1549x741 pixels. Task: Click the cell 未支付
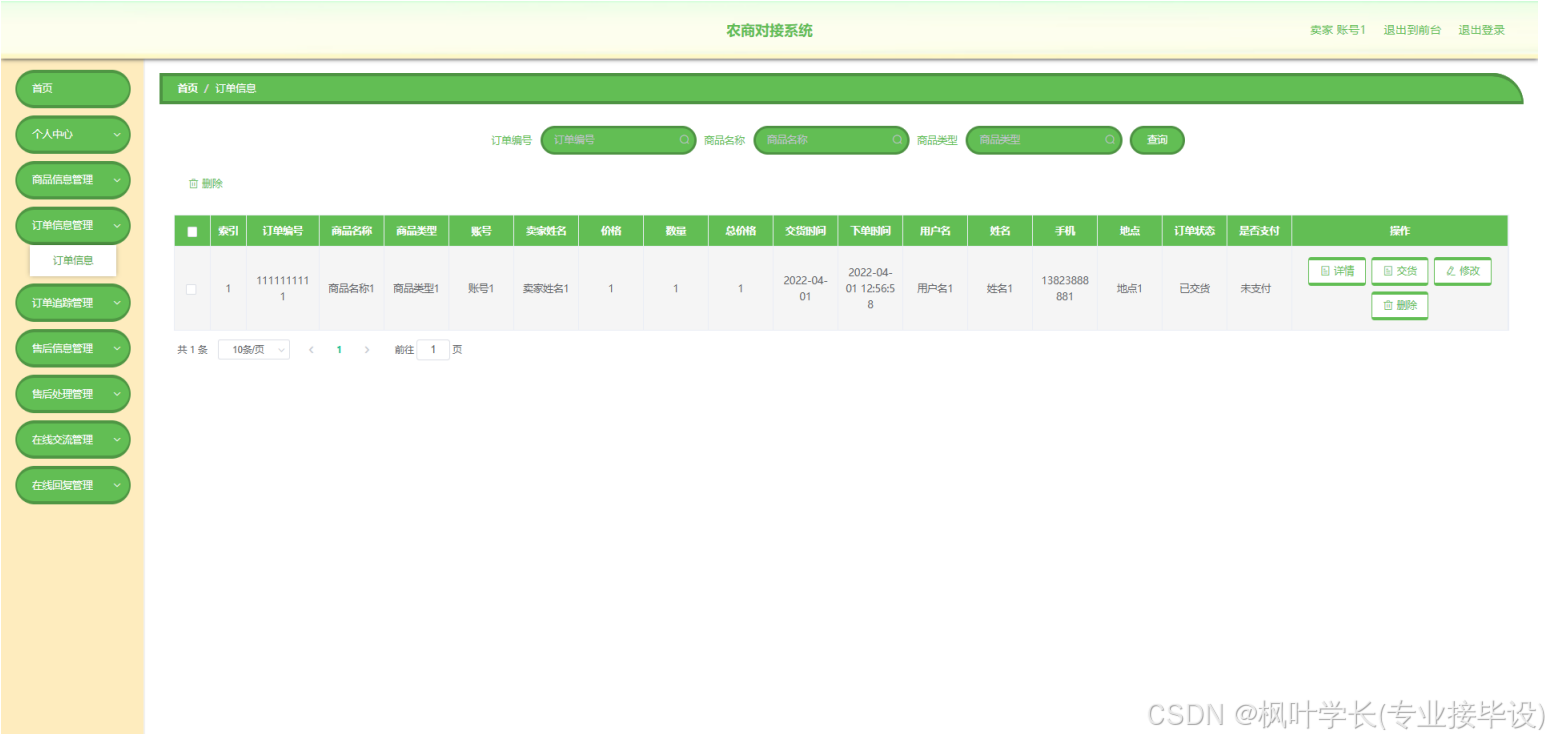tap(1259, 289)
